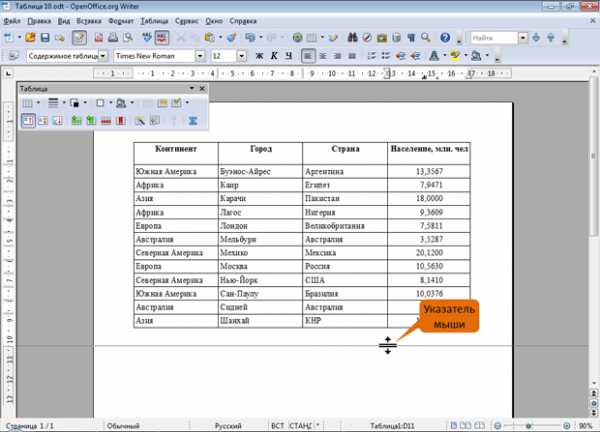Apply the Font Color (A) swatch
This screenshot has width=600, height=432.
pos(434,56)
